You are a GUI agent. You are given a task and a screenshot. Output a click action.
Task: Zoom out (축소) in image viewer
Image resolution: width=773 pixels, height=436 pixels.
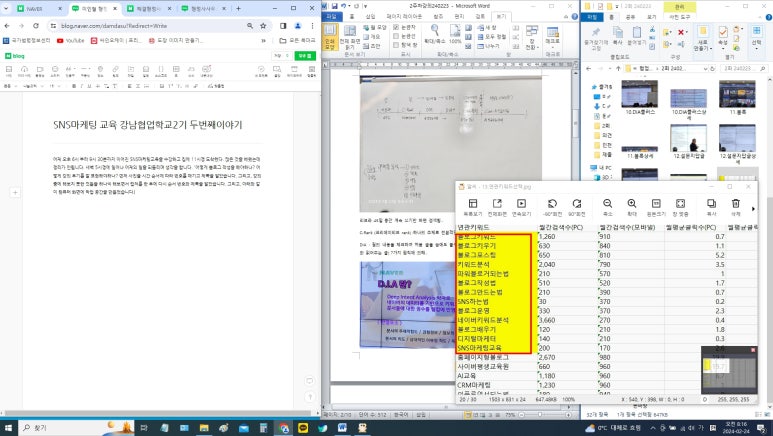[x=607, y=207]
